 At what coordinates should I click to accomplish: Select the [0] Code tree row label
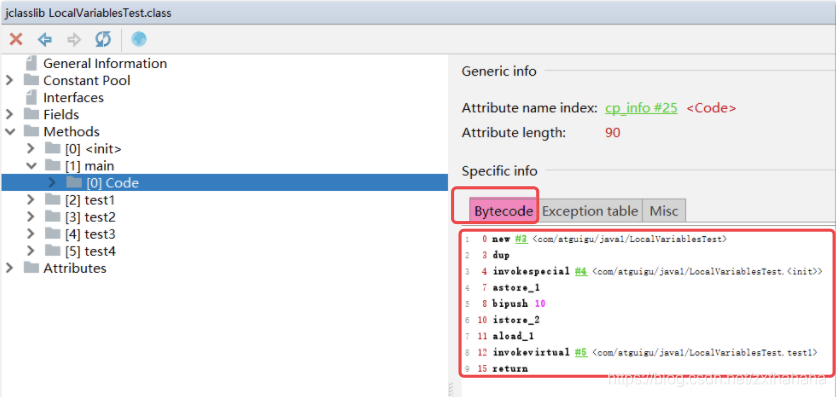tap(112, 183)
